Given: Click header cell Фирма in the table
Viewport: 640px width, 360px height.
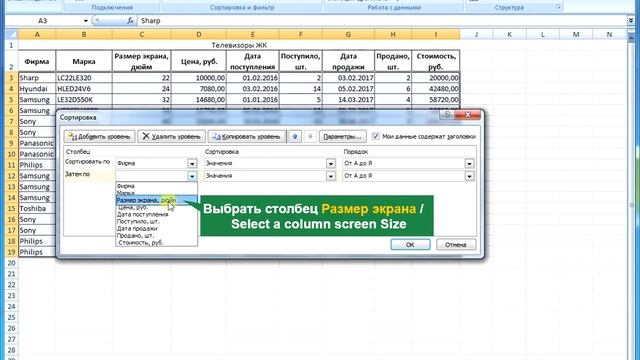Looking at the screenshot, I should pos(37,61).
